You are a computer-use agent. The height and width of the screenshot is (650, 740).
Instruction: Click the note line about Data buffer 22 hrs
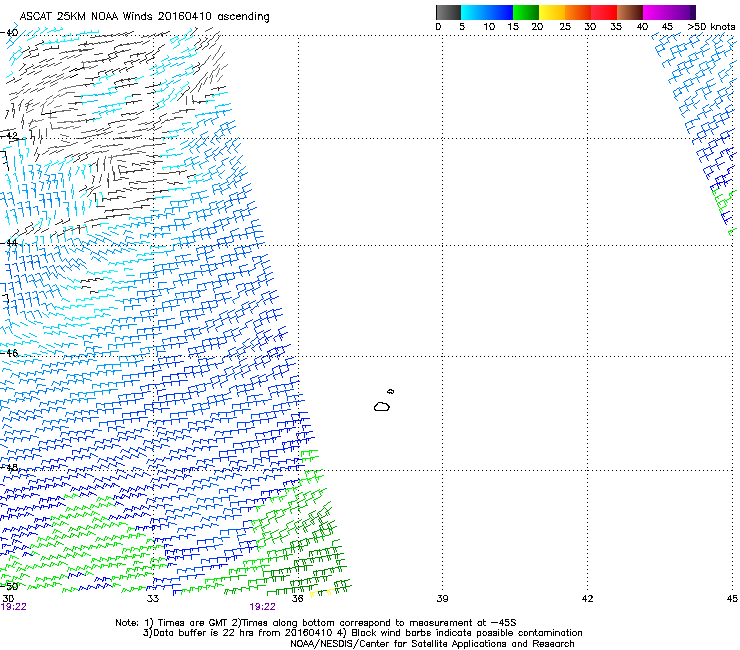362,633
